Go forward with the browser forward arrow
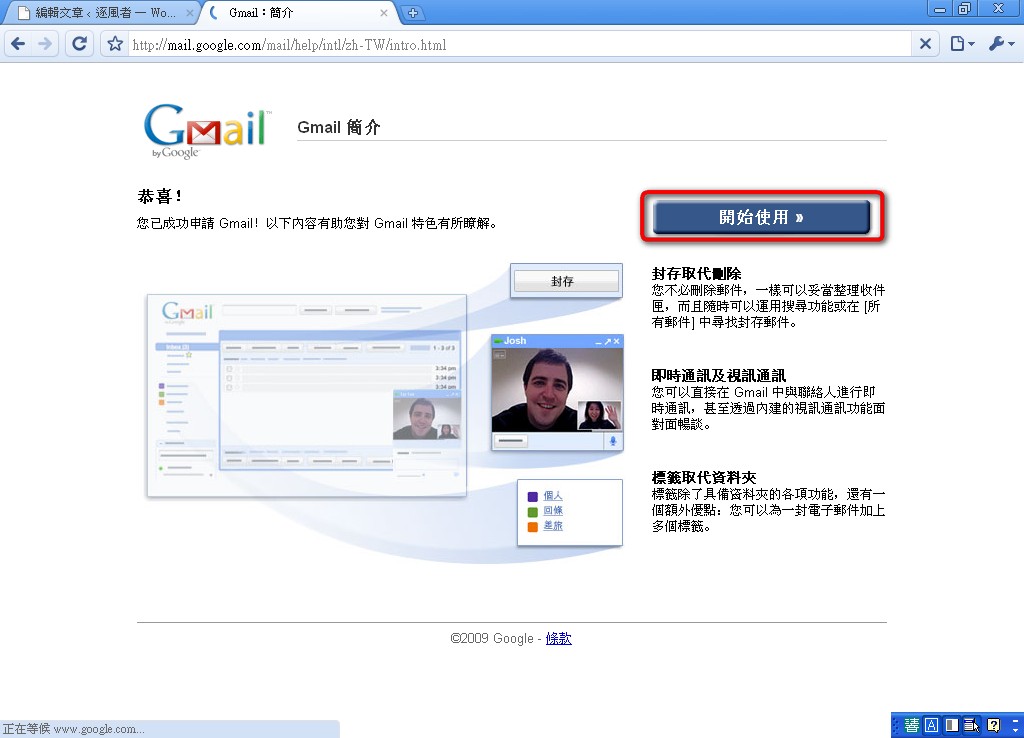Viewport: 1024px width, 738px height. [45, 44]
